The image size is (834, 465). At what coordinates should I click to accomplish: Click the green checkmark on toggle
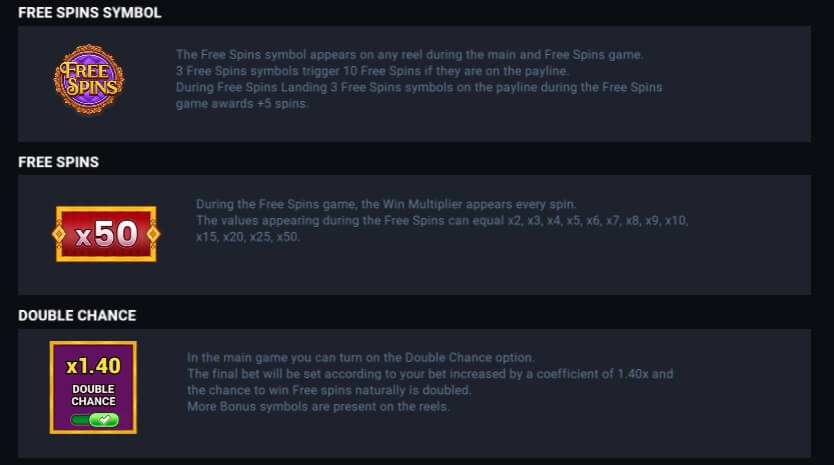(105, 420)
